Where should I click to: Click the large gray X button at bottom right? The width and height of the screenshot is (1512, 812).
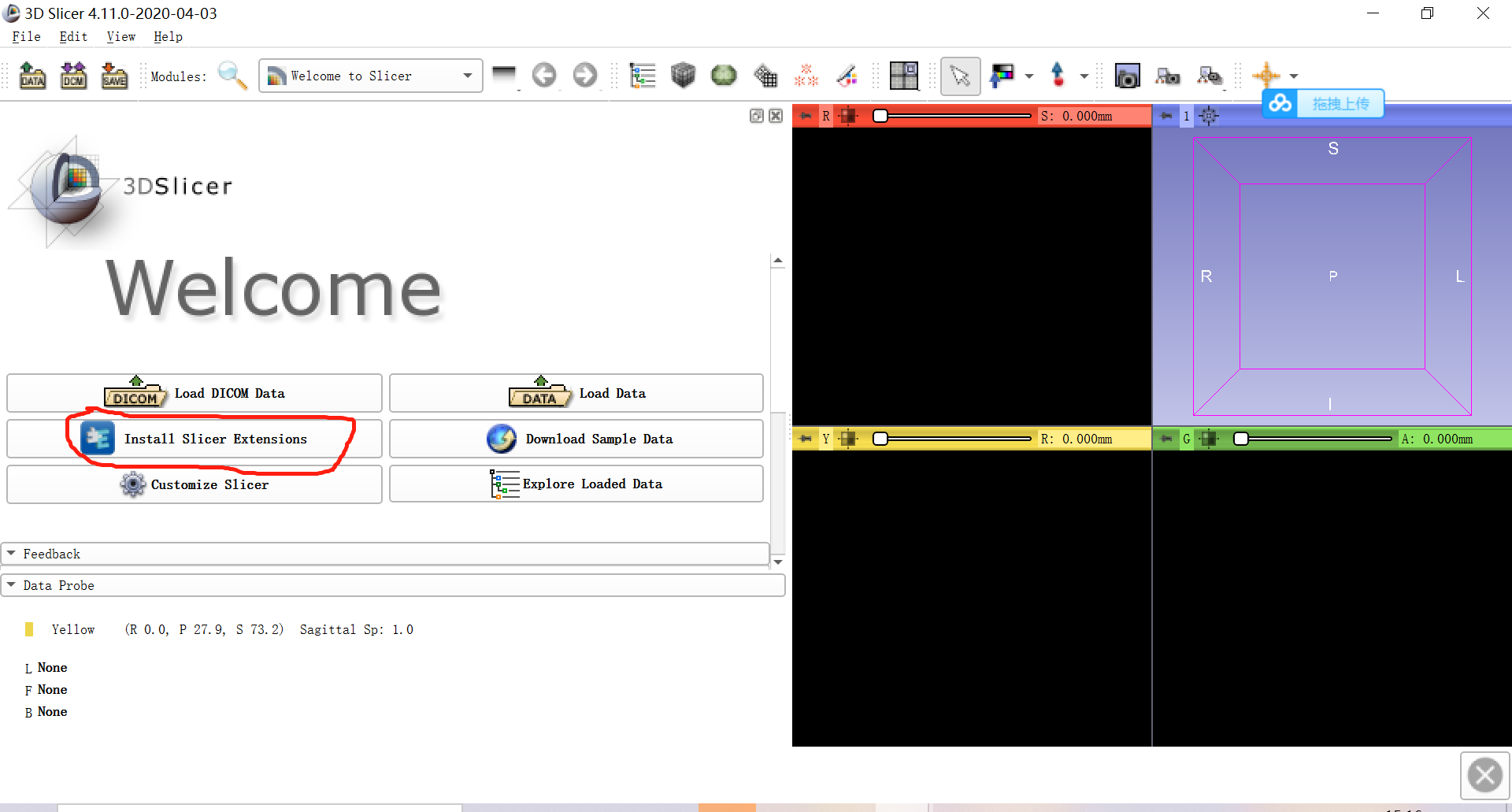[x=1485, y=775]
